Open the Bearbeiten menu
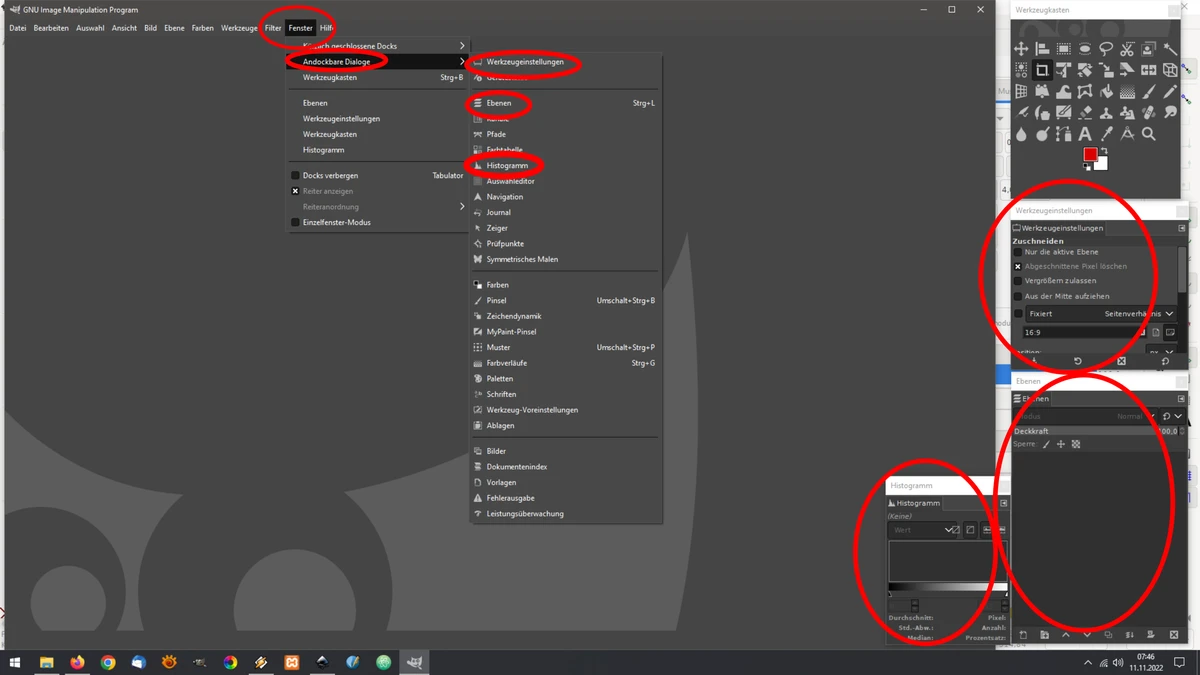 pos(51,28)
